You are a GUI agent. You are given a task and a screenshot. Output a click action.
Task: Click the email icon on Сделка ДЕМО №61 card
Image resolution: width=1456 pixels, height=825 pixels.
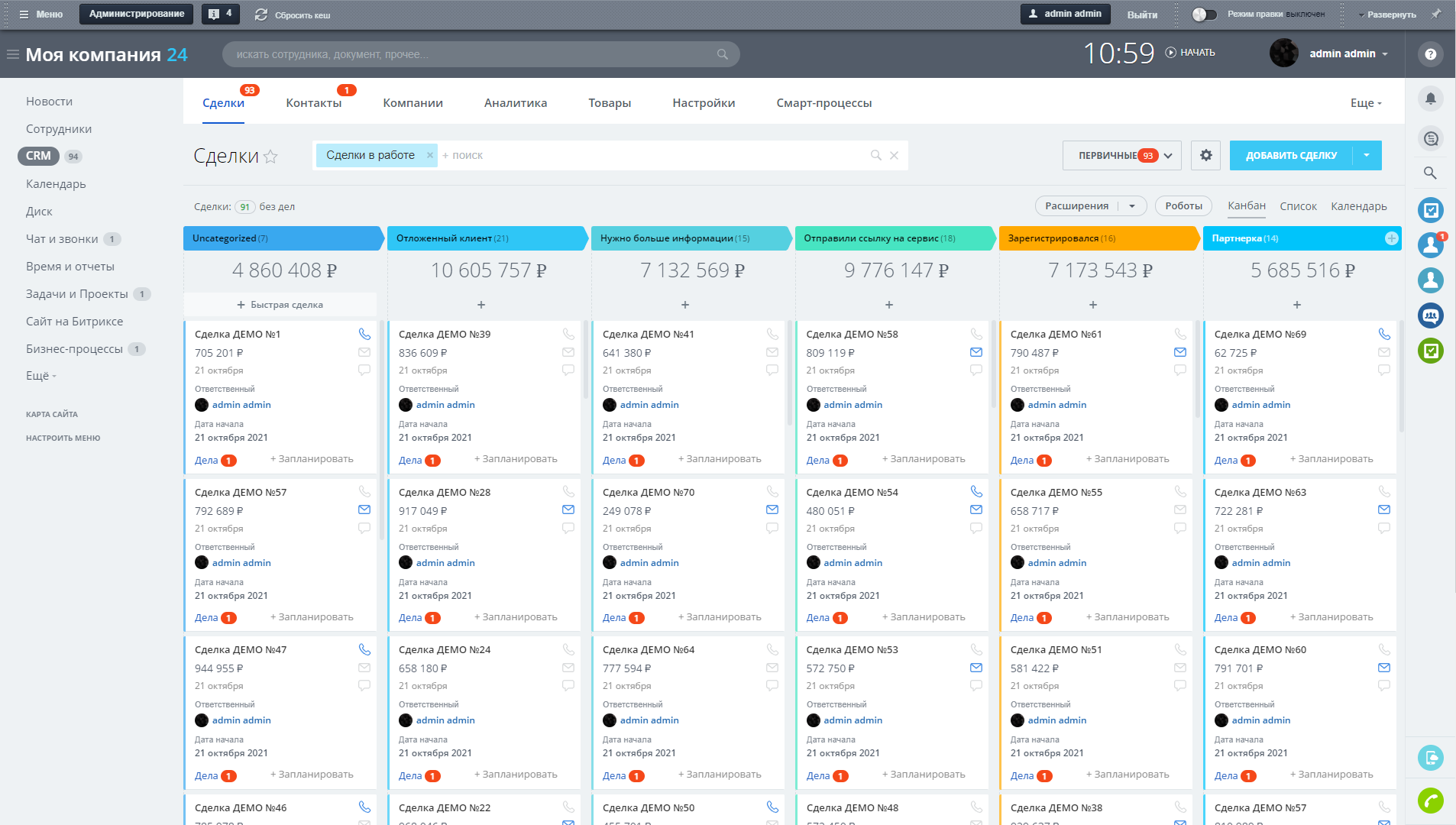coord(1180,353)
